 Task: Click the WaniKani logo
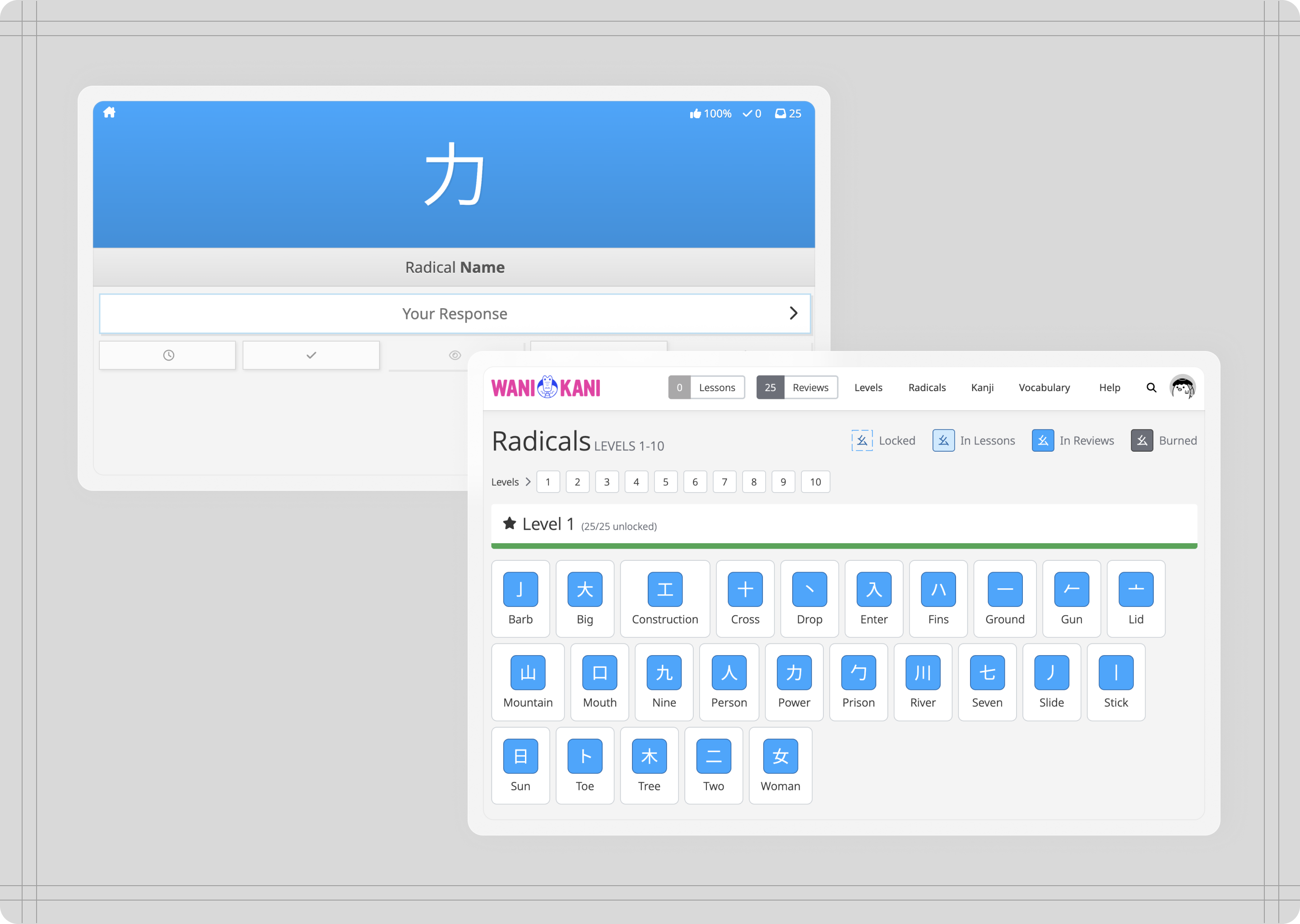545,388
